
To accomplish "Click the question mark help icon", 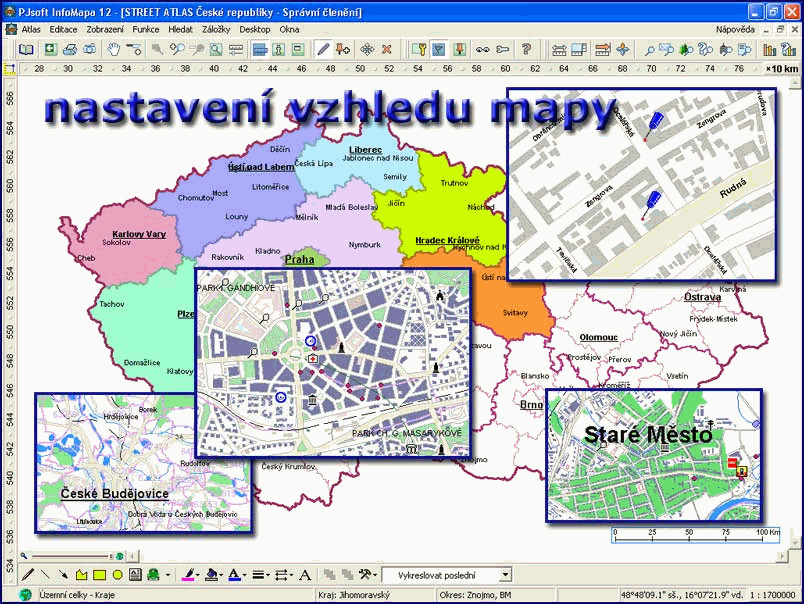I will [x=526, y=50].
